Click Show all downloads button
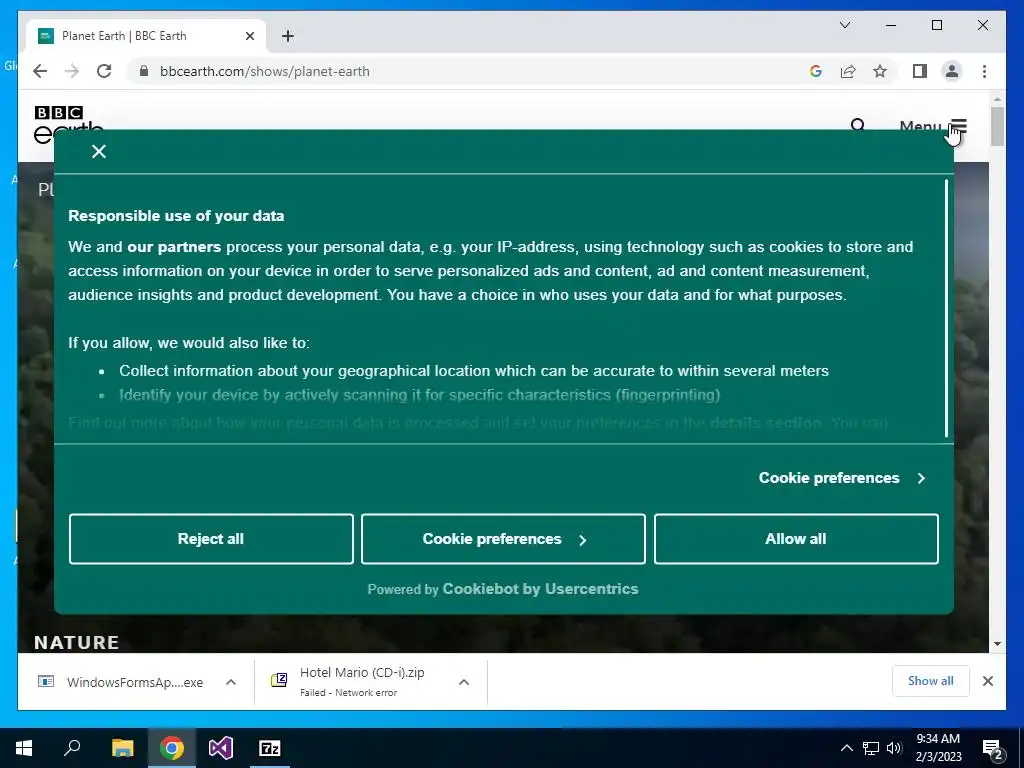This screenshot has width=1024, height=768. tap(931, 681)
